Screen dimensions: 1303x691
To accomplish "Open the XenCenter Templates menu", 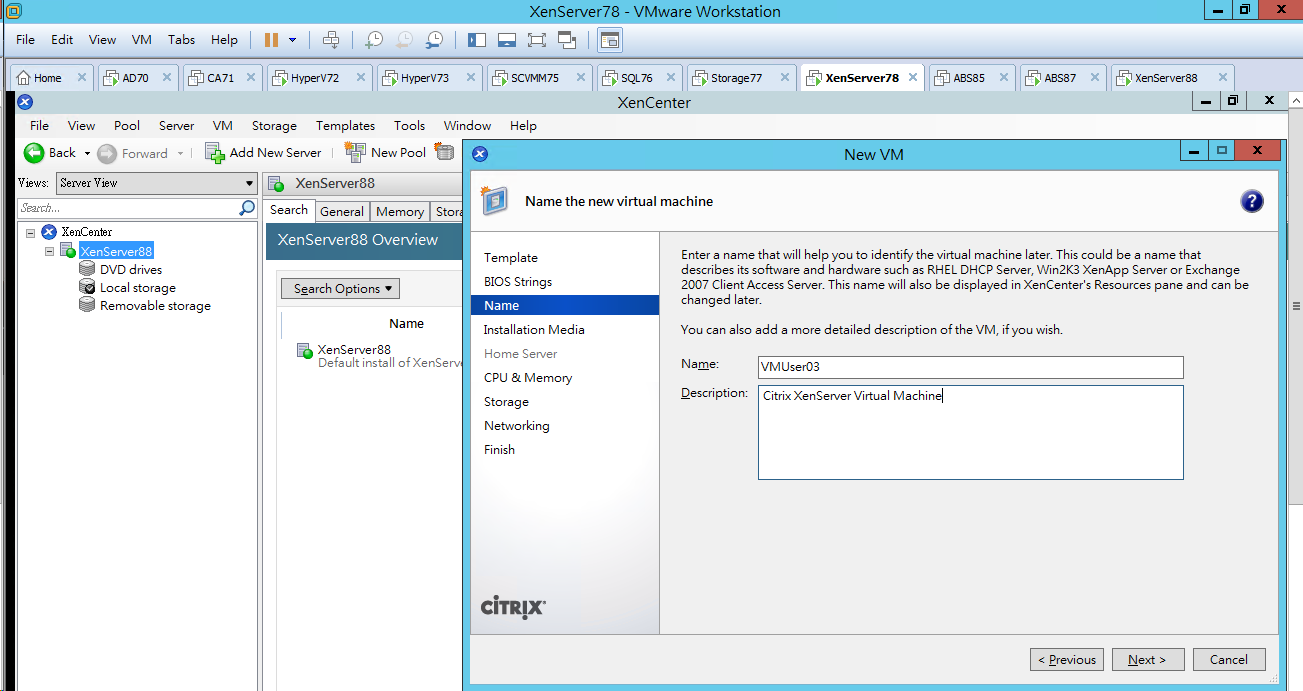I will 345,126.
